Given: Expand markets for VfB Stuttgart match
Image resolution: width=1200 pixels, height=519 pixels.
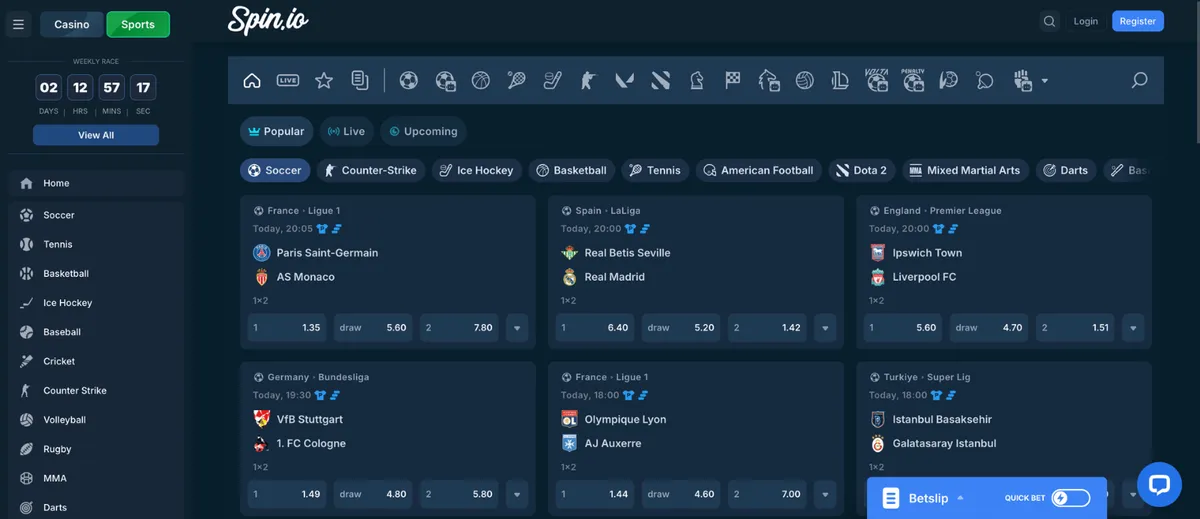Looking at the screenshot, I should [x=517, y=494].
